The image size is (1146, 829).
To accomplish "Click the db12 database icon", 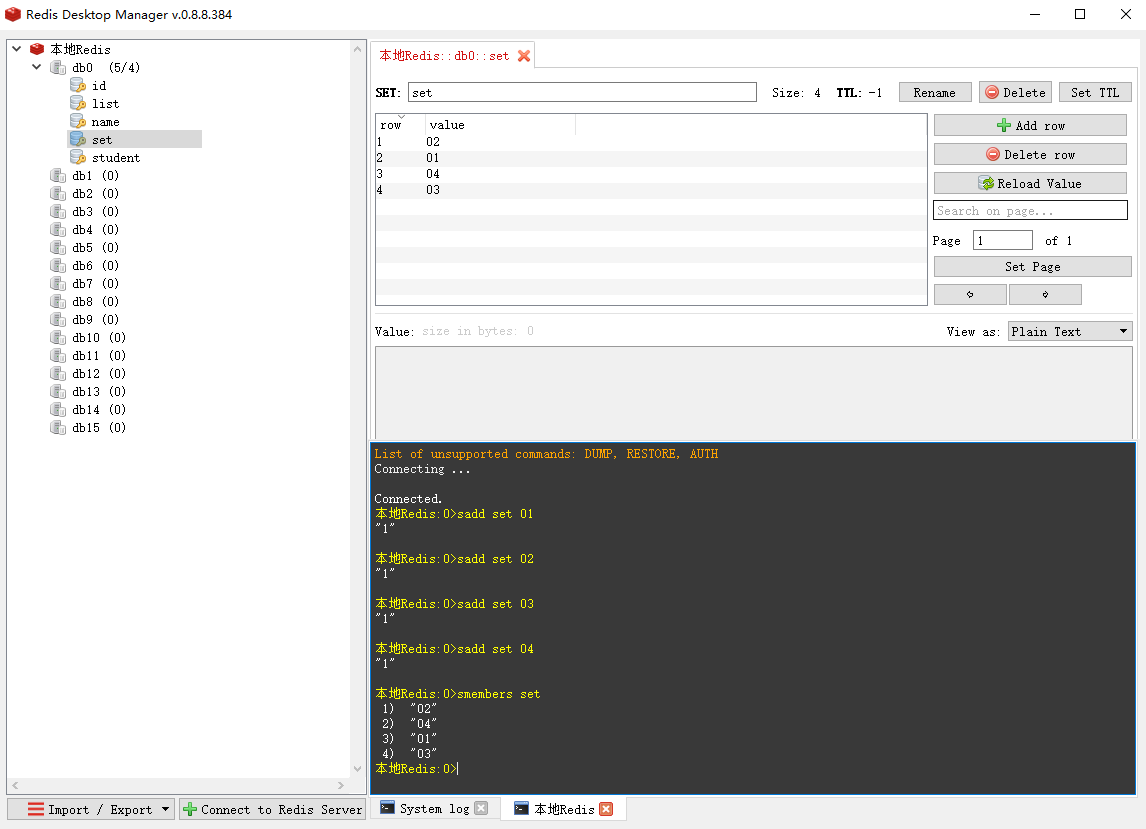I will 58,374.
